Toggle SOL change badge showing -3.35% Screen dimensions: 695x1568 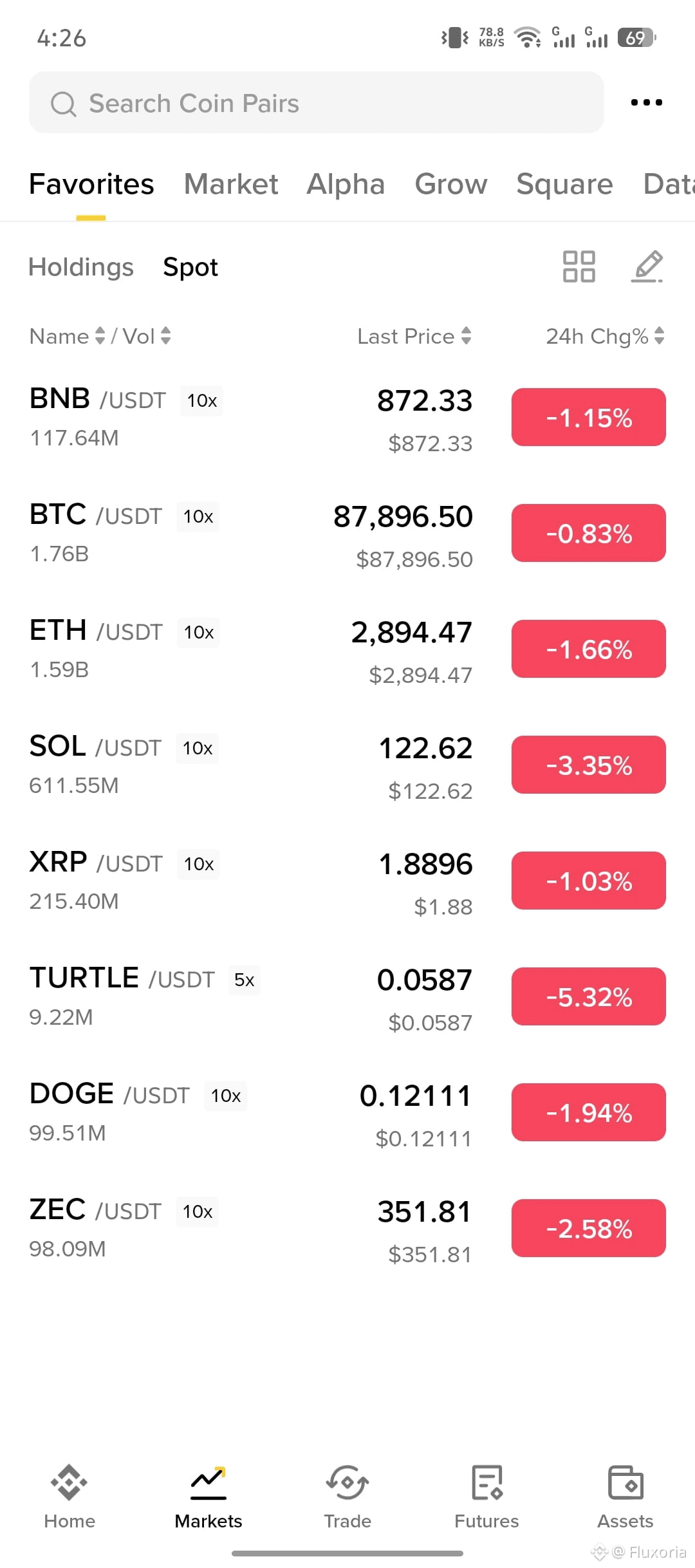click(x=589, y=765)
